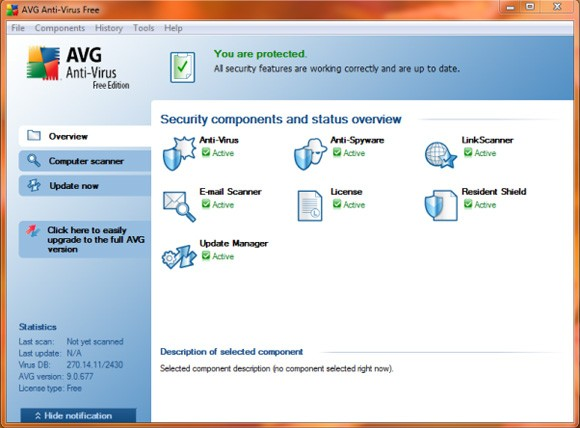
Task: Click Last update N/A value
Action: 74,353
